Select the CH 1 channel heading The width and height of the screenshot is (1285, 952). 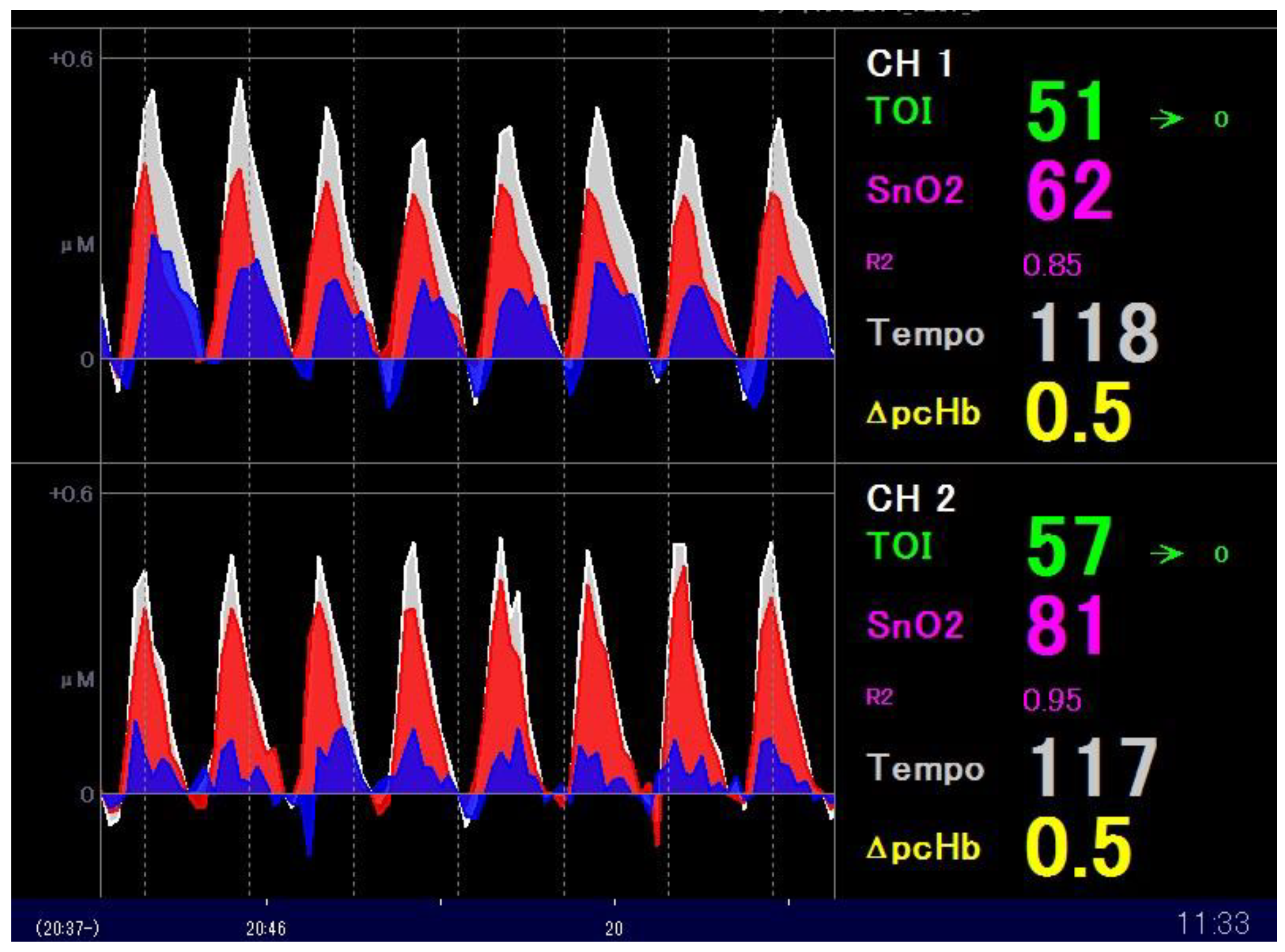pyautogui.click(x=909, y=63)
